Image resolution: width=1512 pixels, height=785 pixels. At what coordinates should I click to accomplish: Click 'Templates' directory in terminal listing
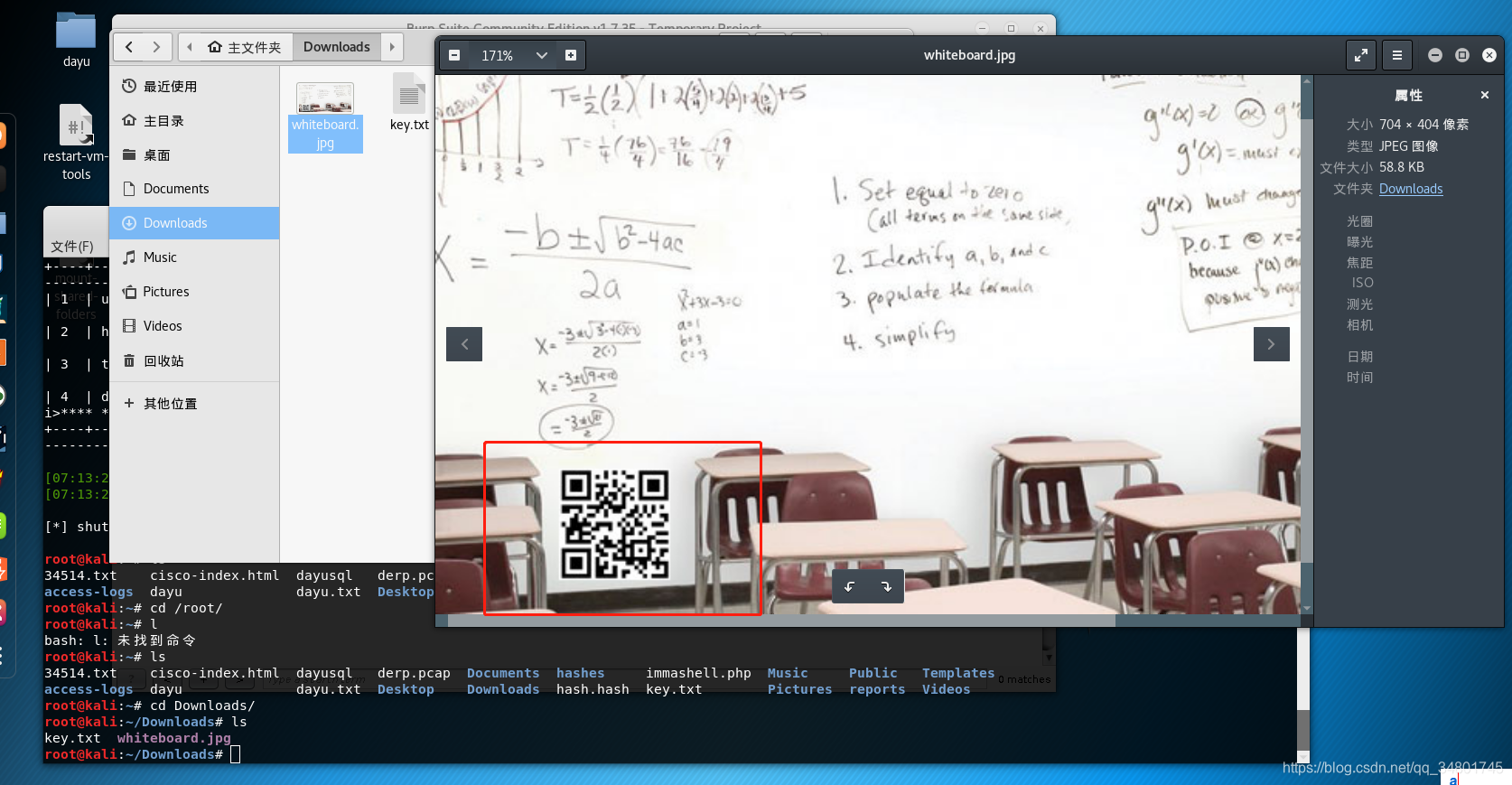tap(958, 673)
